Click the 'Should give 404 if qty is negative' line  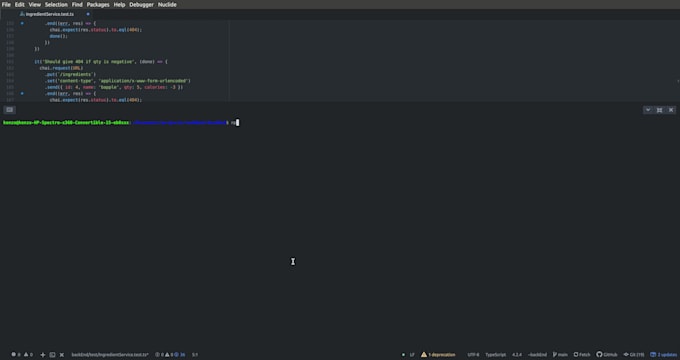[x=101, y=62]
